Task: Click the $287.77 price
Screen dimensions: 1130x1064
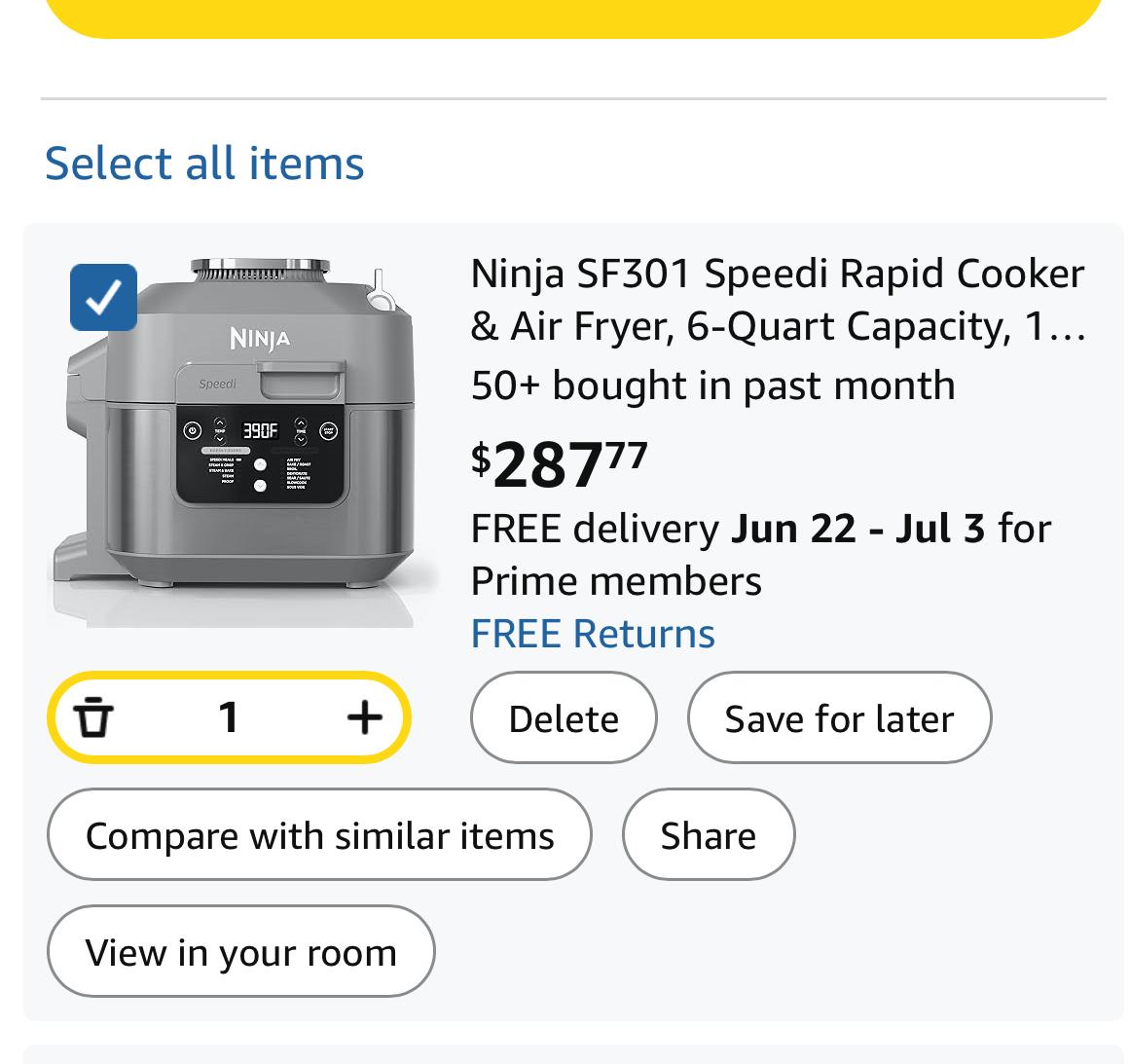Action: pyautogui.click(x=560, y=463)
